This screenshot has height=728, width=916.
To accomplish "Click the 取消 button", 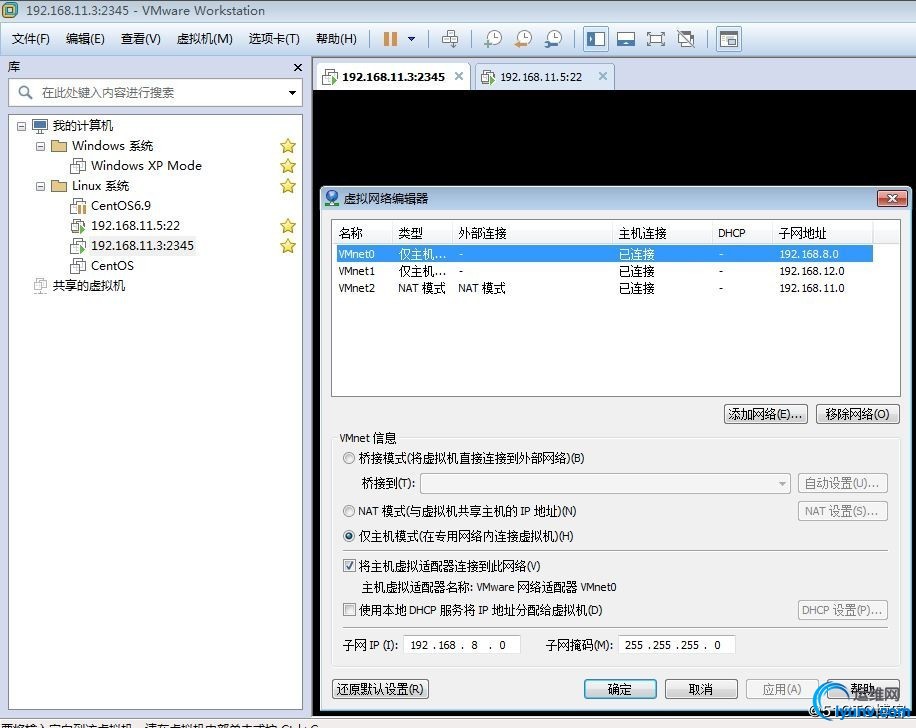I will (701, 689).
